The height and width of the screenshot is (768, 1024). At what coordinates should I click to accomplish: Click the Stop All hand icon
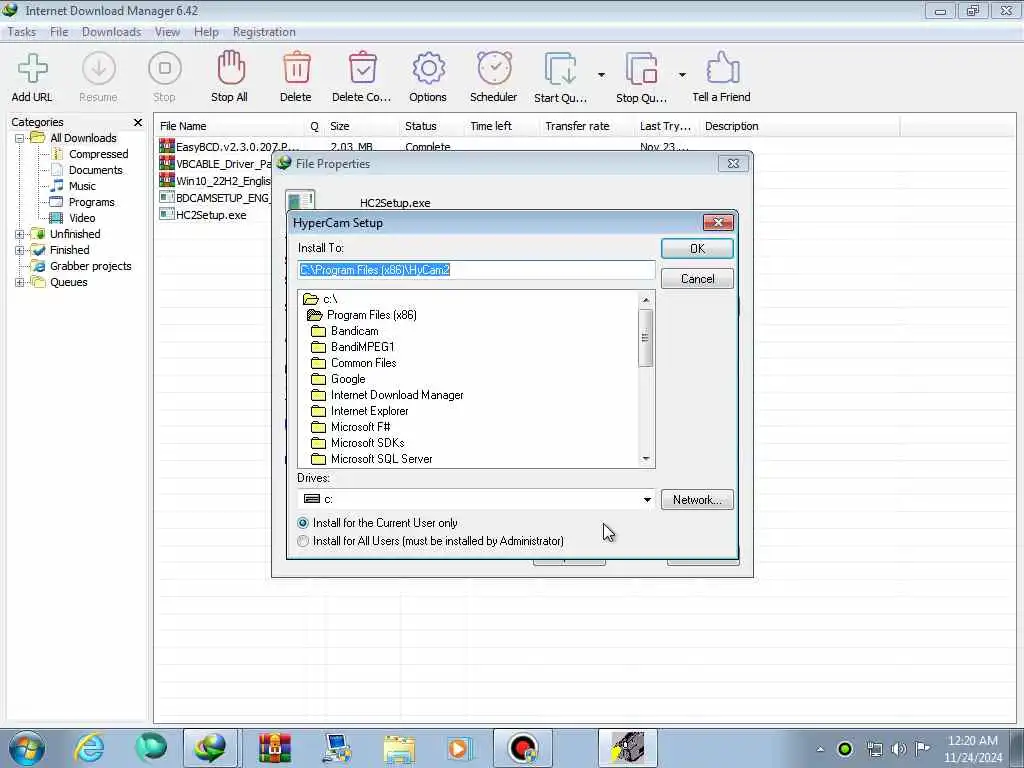pyautogui.click(x=230, y=77)
